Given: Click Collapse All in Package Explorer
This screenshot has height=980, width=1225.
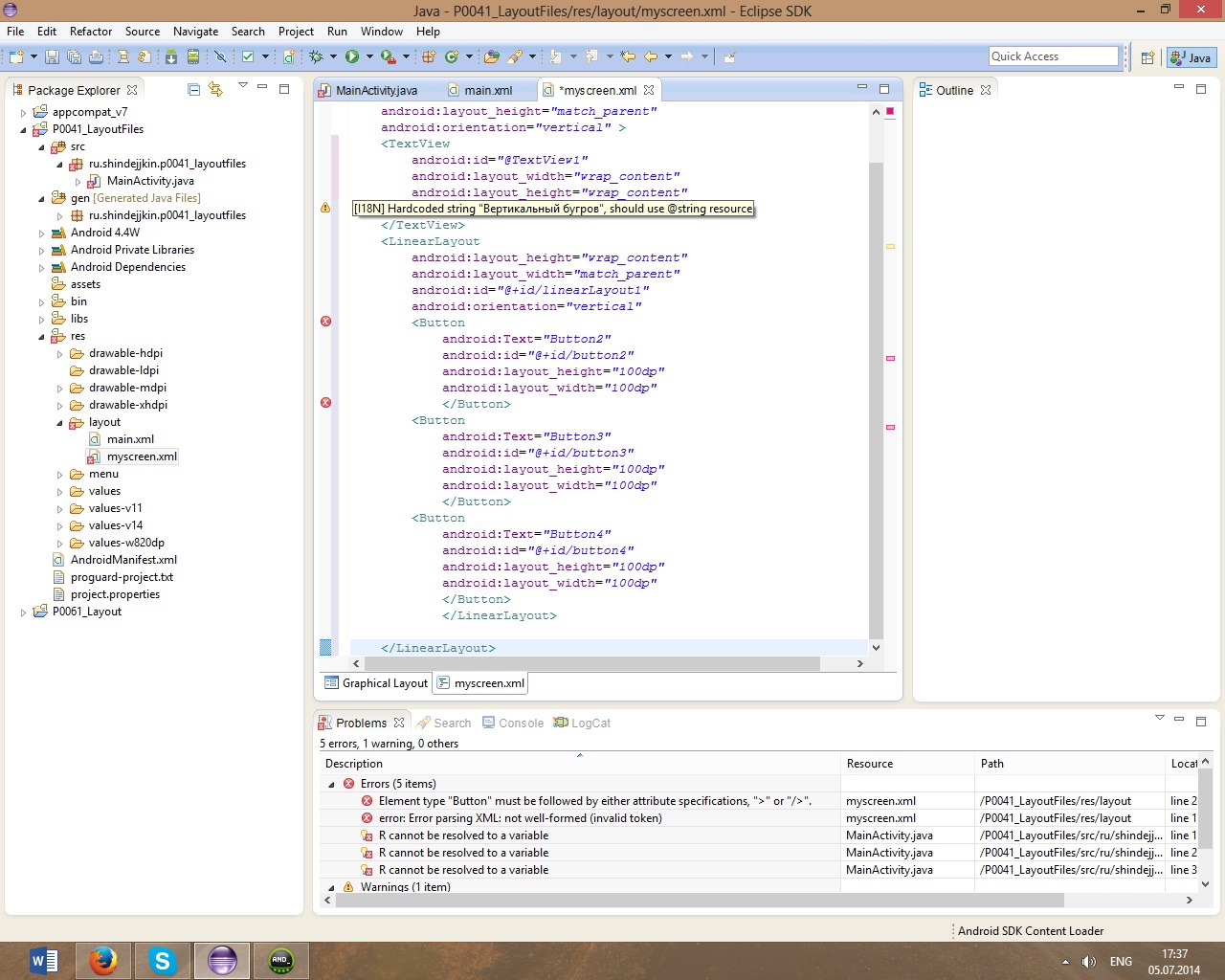Looking at the screenshot, I should (193, 89).
